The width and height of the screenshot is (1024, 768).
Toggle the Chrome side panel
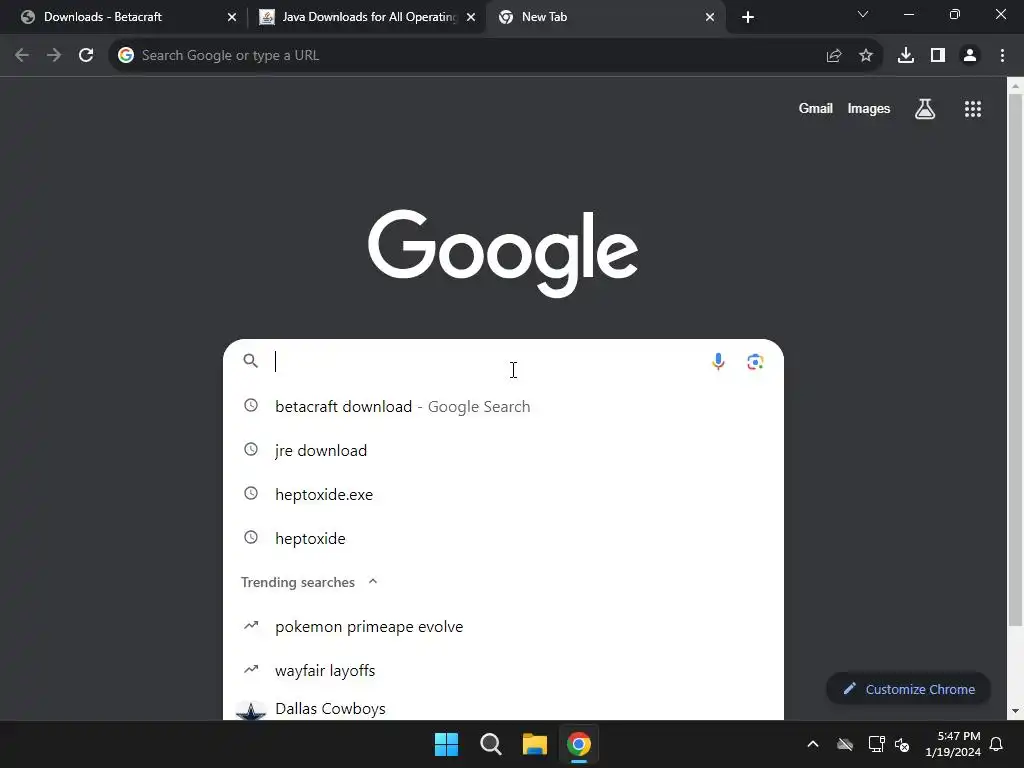tap(938, 56)
